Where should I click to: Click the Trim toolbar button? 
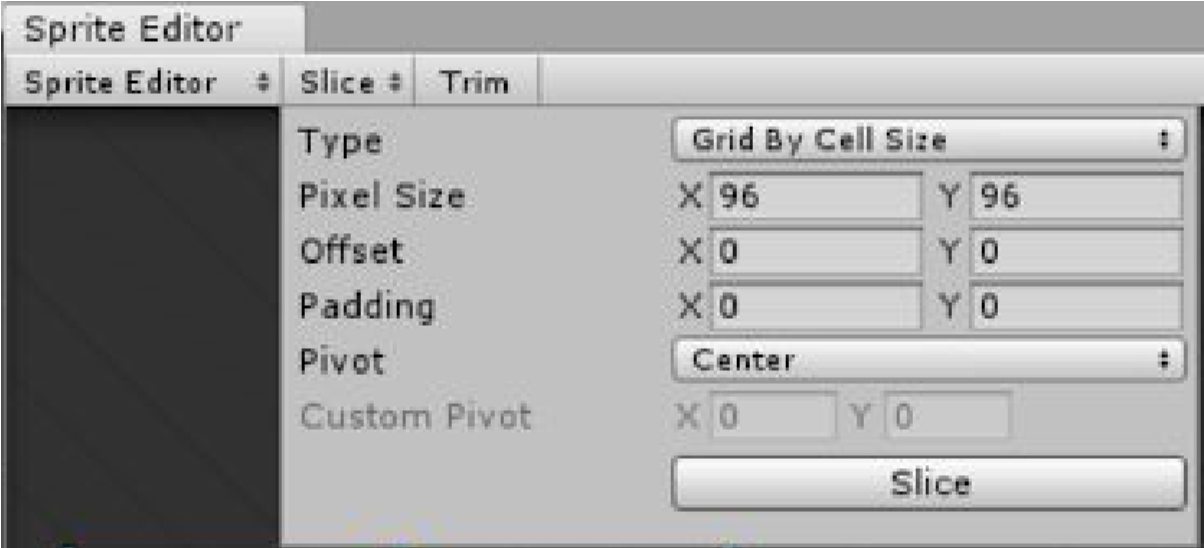(x=475, y=82)
